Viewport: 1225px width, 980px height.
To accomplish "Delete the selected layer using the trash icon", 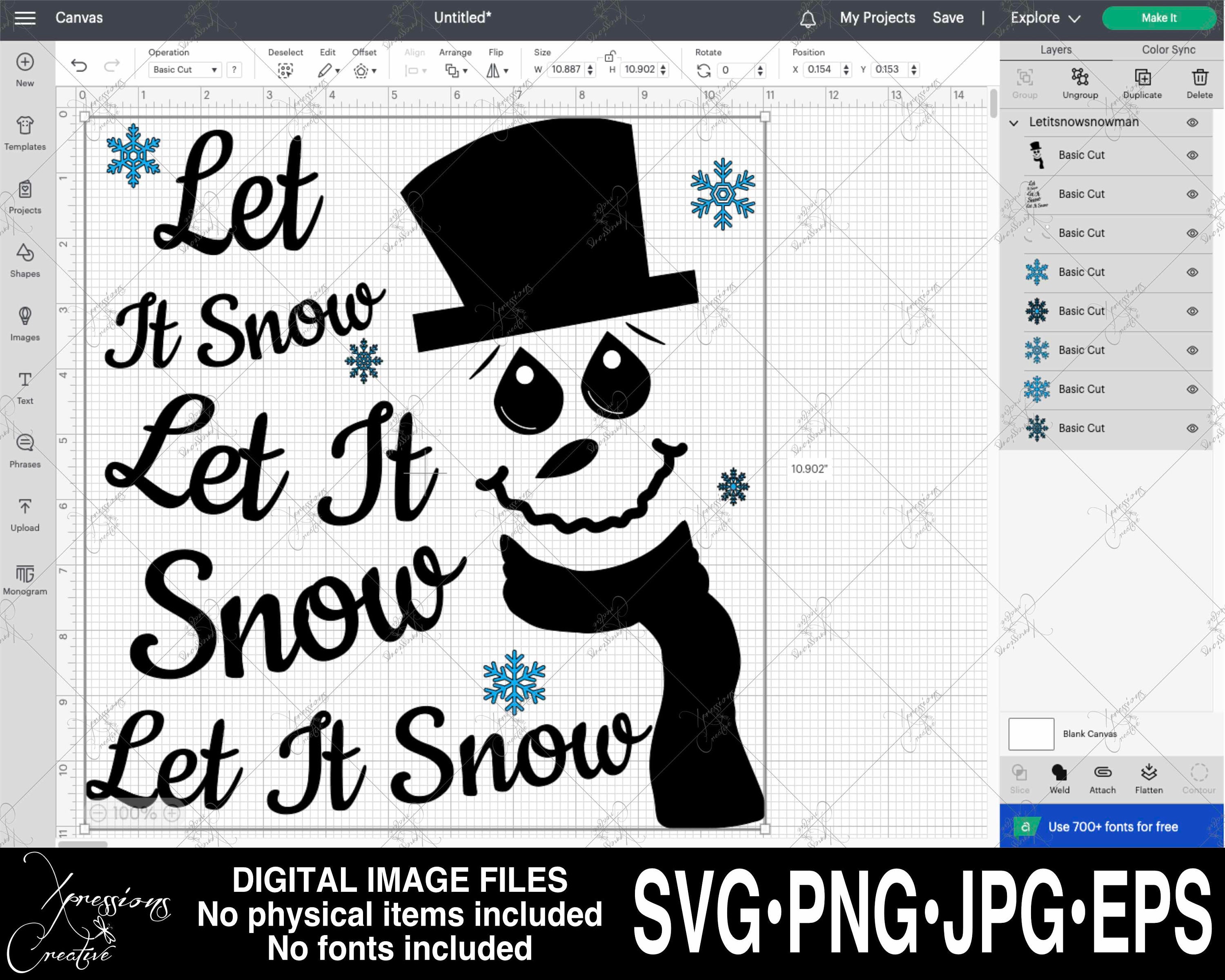I will (1199, 80).
